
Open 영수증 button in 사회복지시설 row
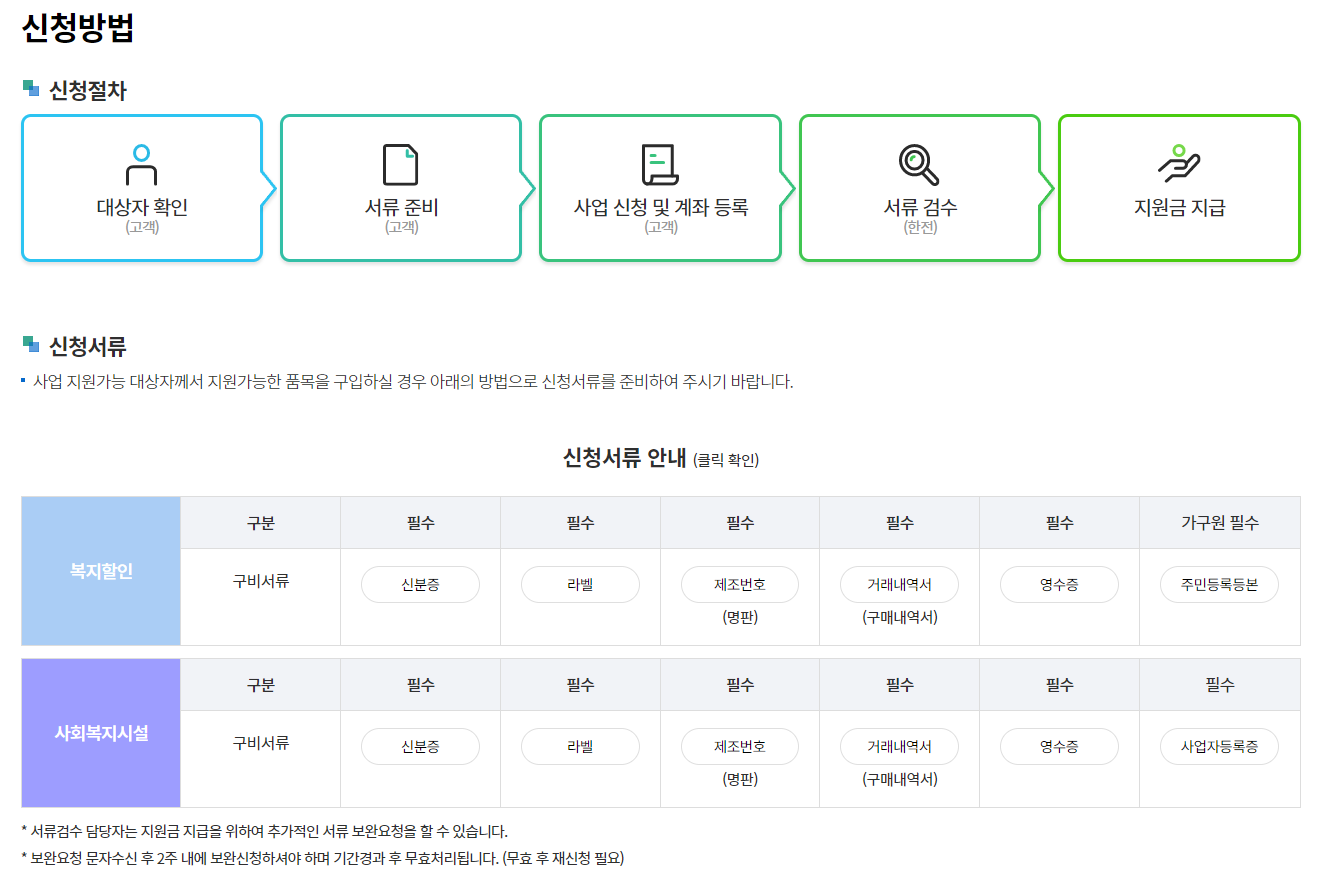(x=1059, y=747)
